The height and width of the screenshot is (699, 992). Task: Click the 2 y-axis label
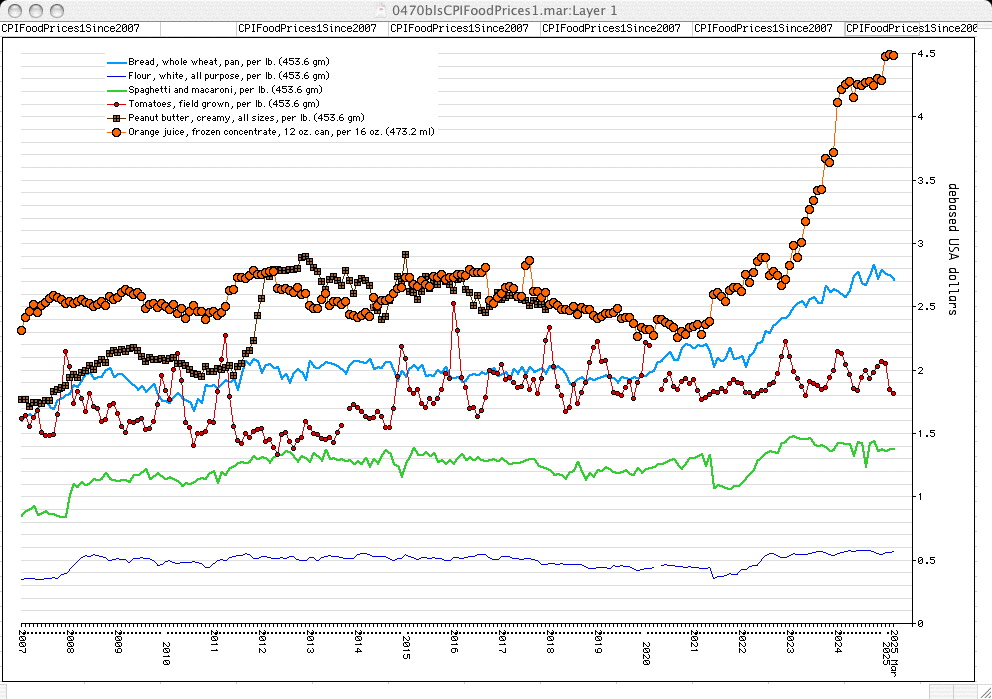click(x=921, y=371)
